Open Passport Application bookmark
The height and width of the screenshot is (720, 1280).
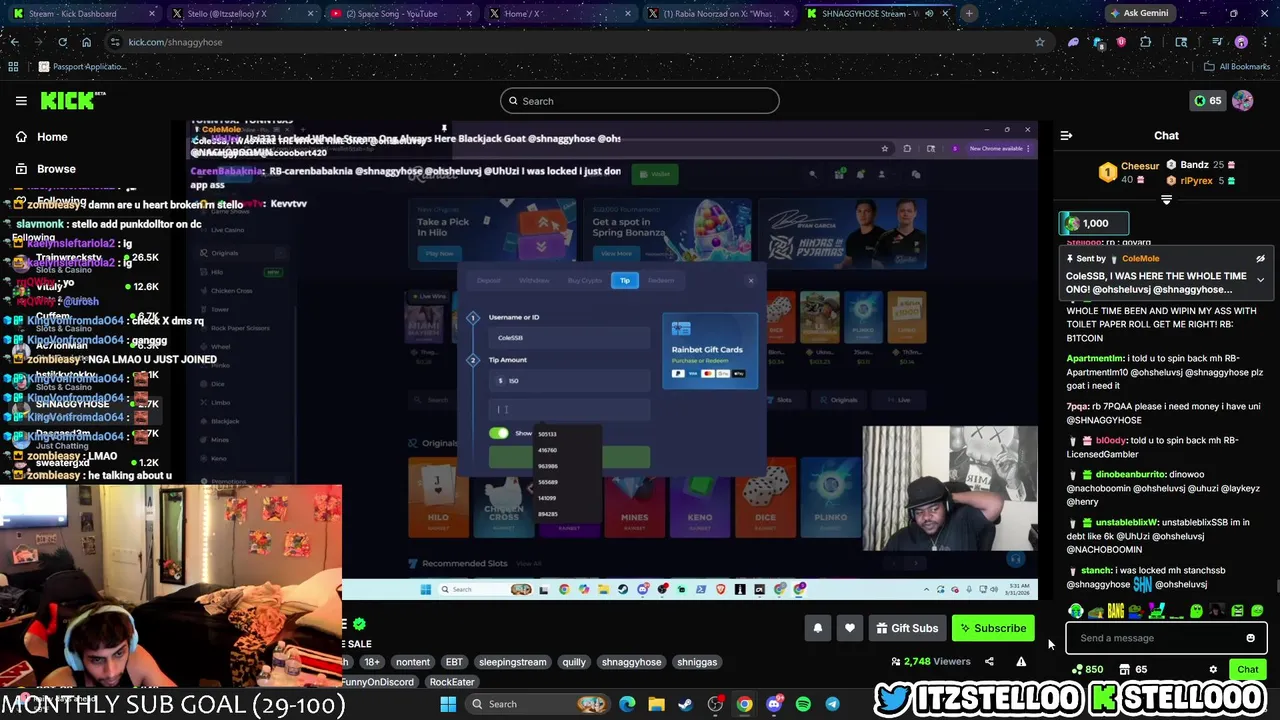pos(82,67)
